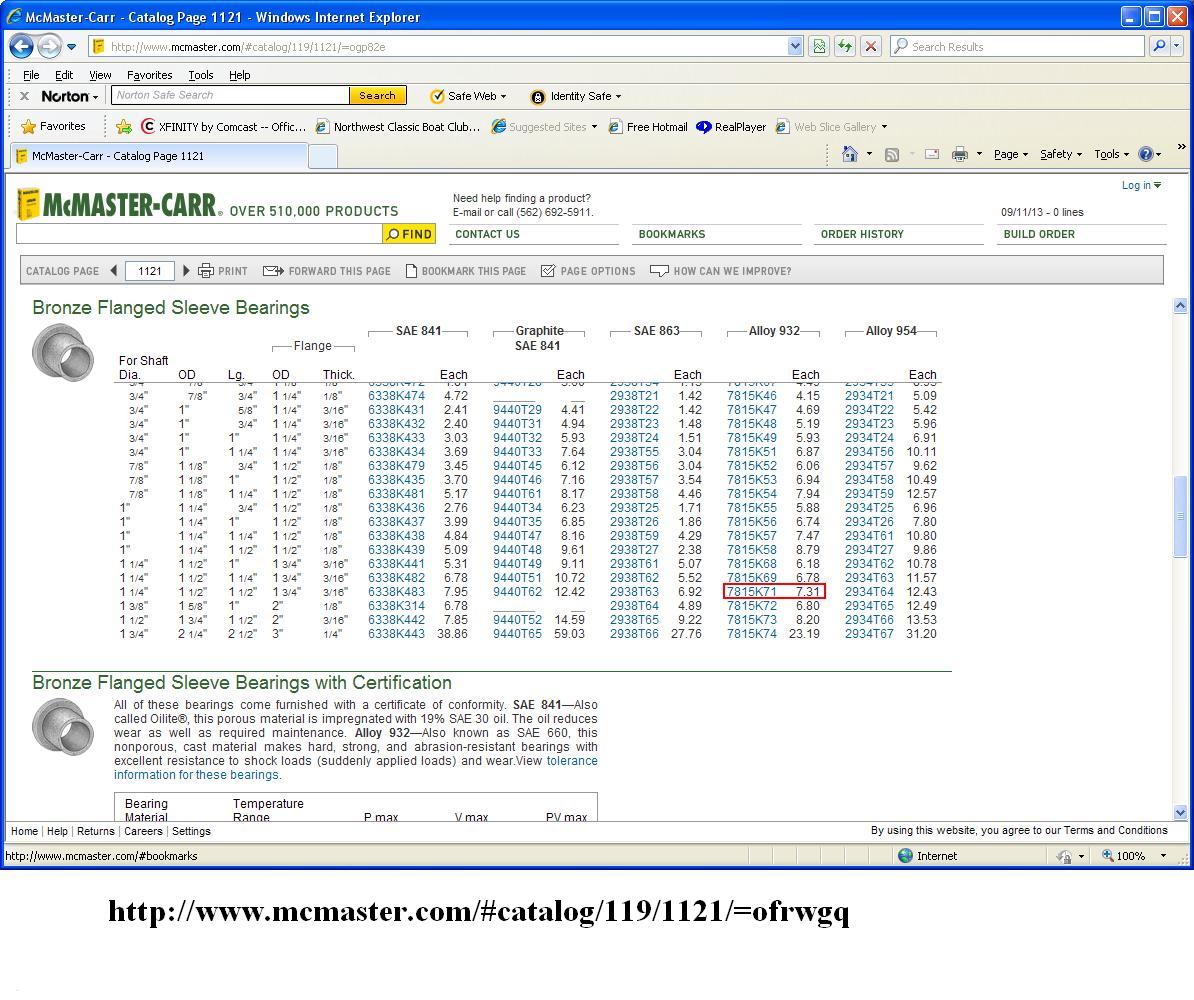Select the McMaster-Carr Catalog Page 1121 tab
1194x1000 pixels.
point(158,155)
